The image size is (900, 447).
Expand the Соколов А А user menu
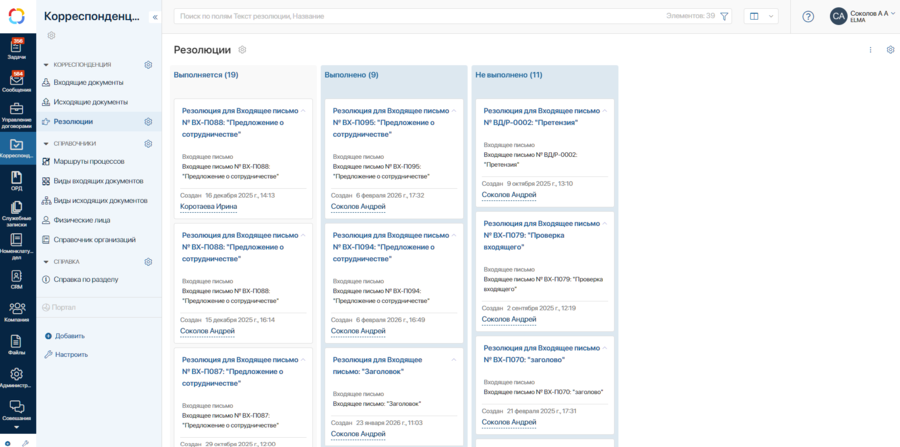coord(893,13)
